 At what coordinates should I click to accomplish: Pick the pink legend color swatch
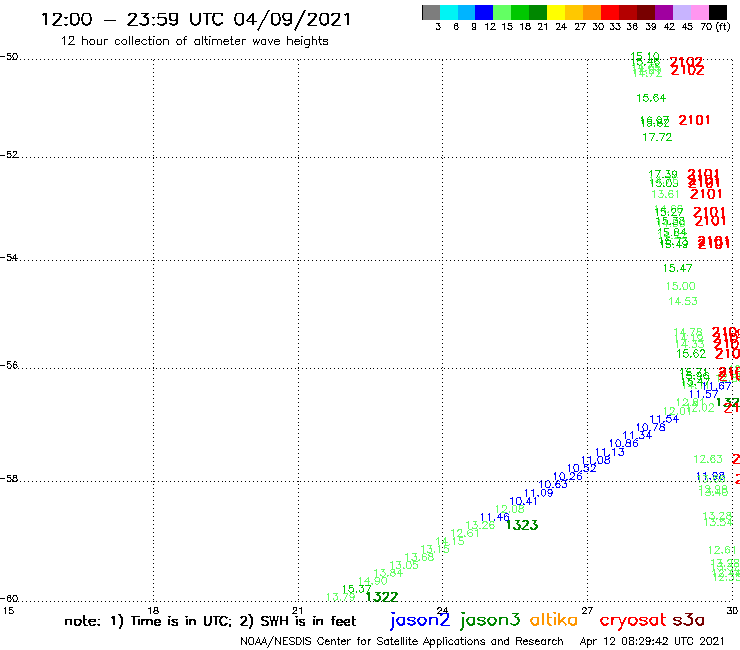[699, 12]
